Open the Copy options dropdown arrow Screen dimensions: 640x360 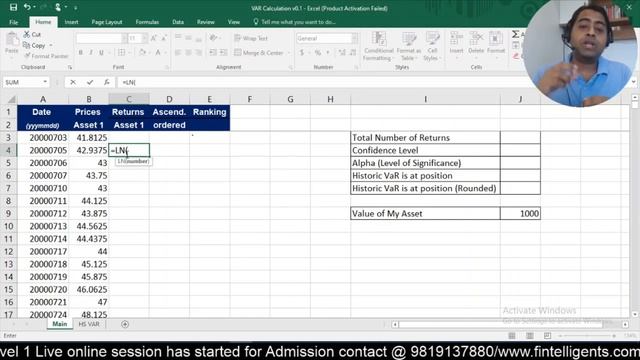click(x=51, y=45)
